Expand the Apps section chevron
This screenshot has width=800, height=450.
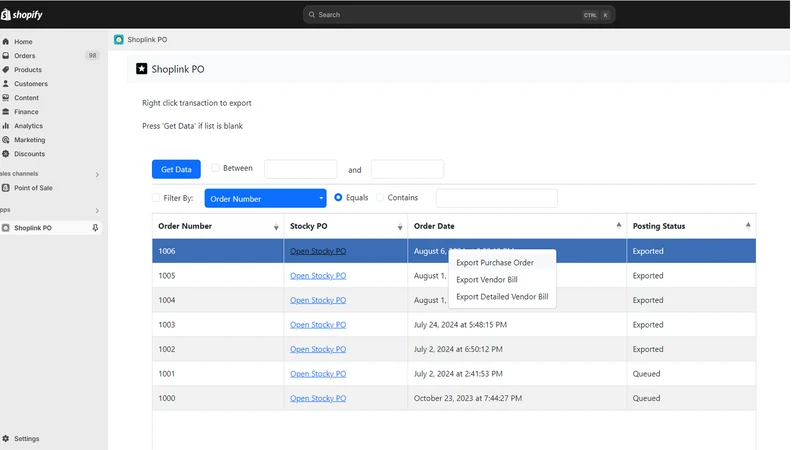click(x=97, y=211)
